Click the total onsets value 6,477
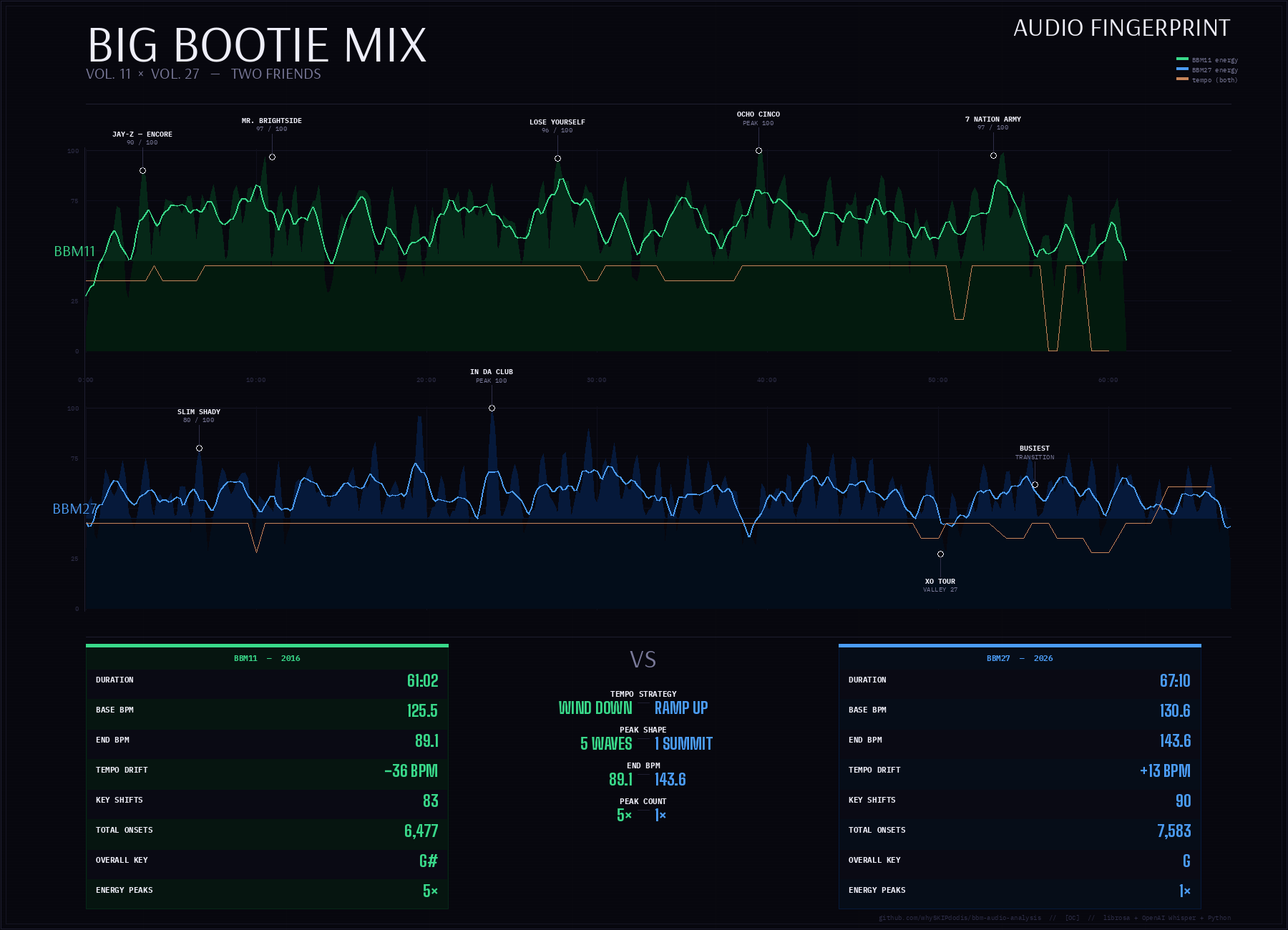The image size is (1288, 930). 421,831
